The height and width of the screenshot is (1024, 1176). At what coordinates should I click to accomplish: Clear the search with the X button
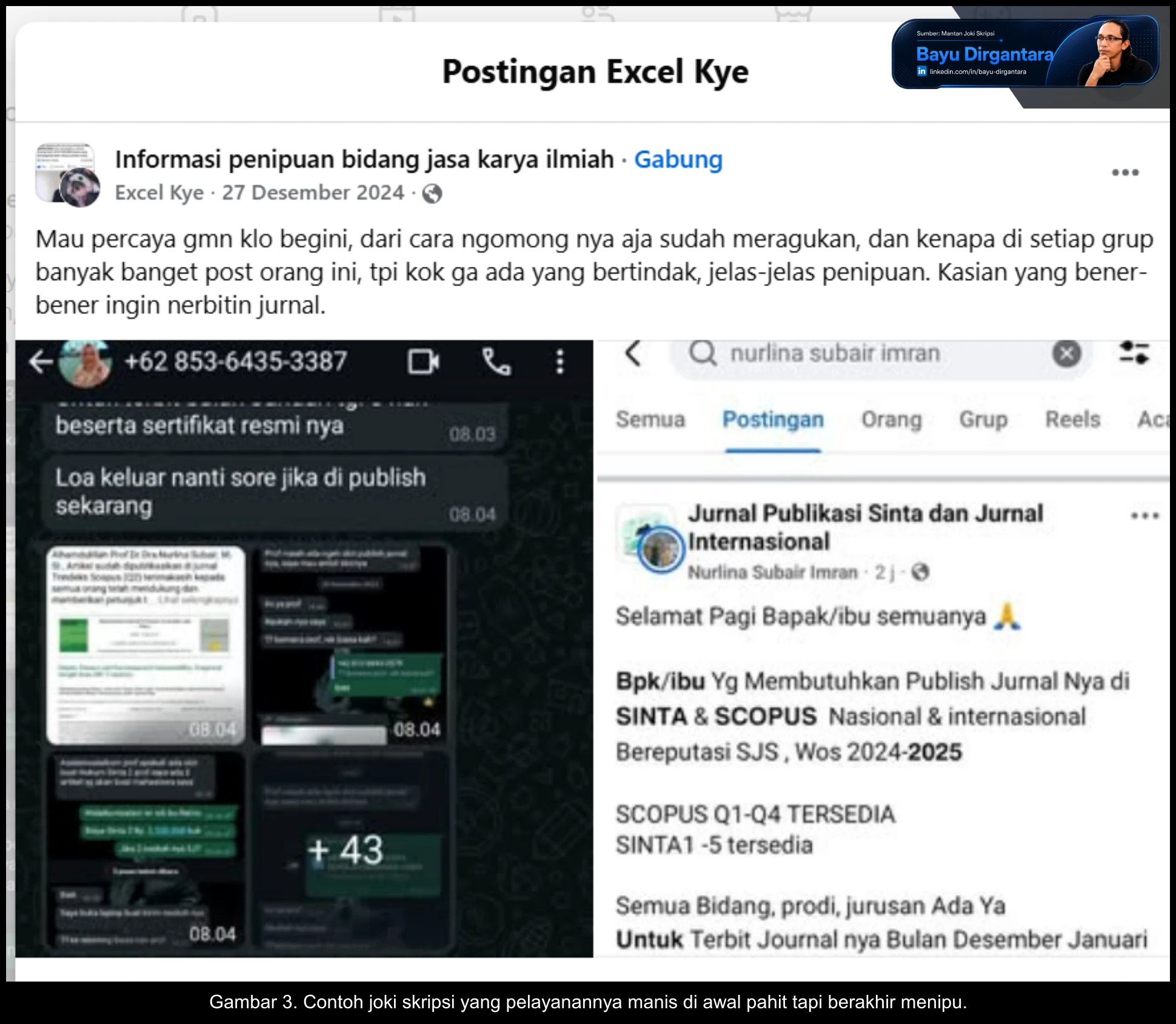[x=1067, y=353]
